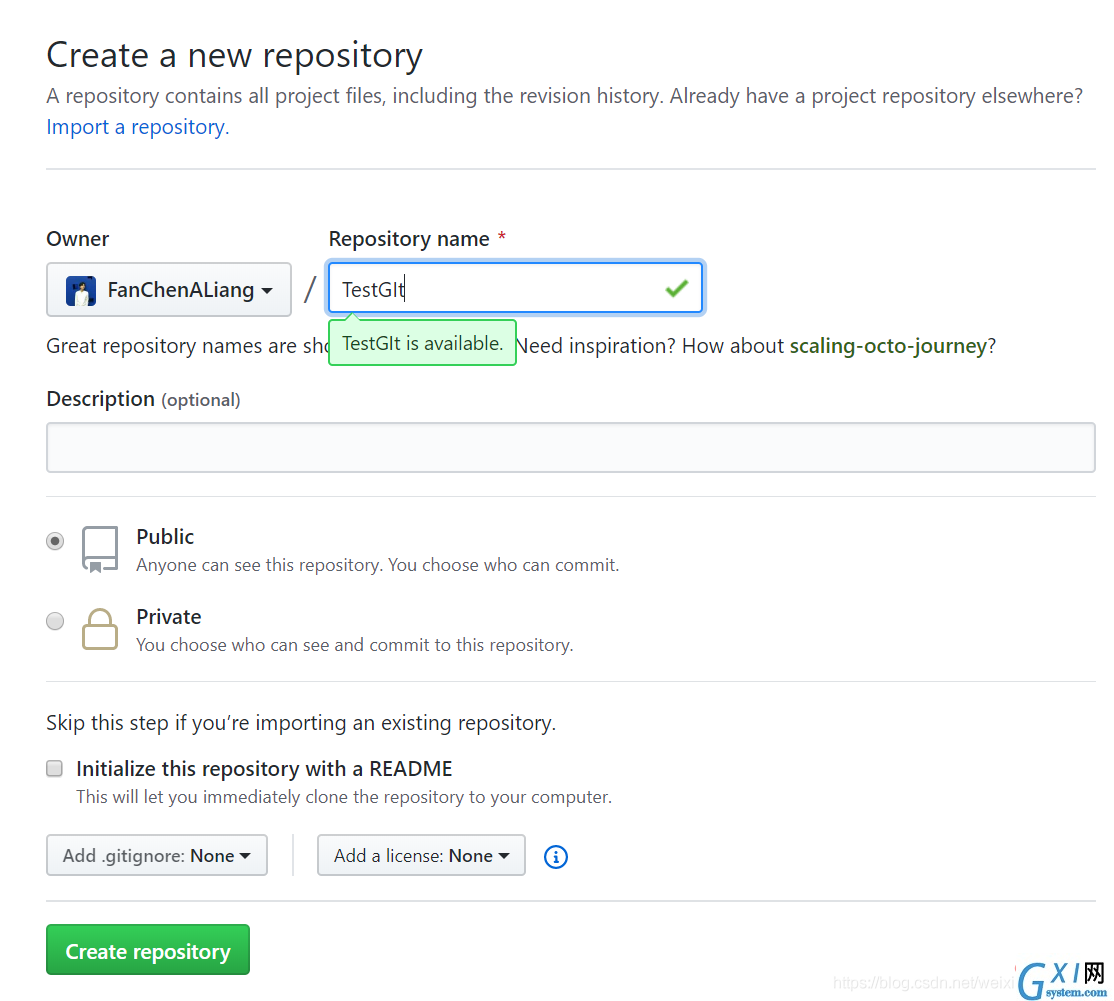
Task: Open the Add .gitignore dropdown
Action: (x=157, y=855)
